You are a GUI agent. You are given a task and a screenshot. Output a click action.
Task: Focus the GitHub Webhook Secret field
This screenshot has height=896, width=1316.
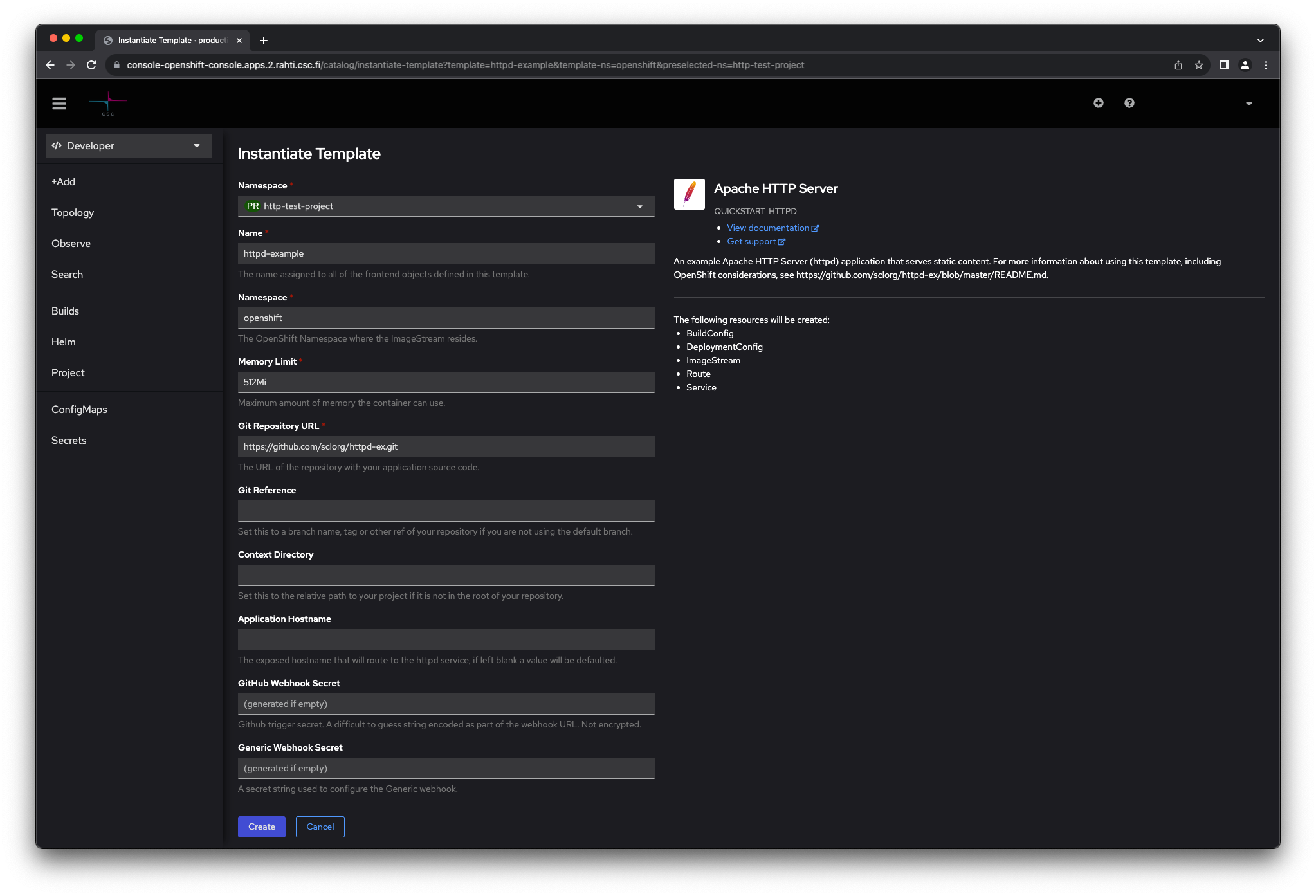(x=446, y=704)
